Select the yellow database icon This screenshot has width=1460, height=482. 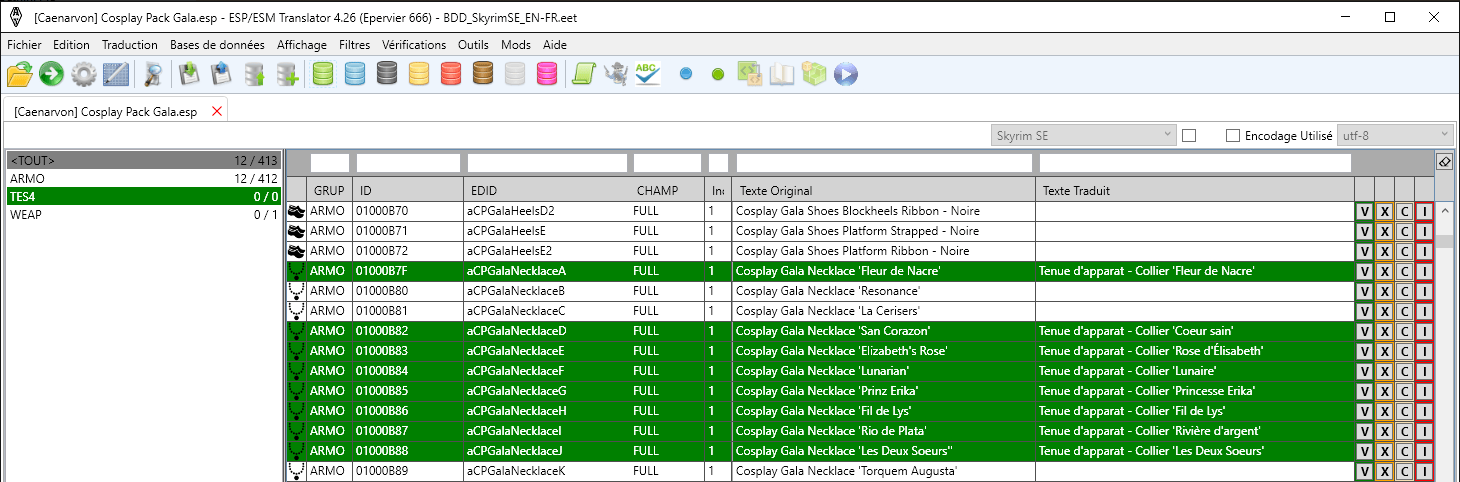click(x=419, y=73)
